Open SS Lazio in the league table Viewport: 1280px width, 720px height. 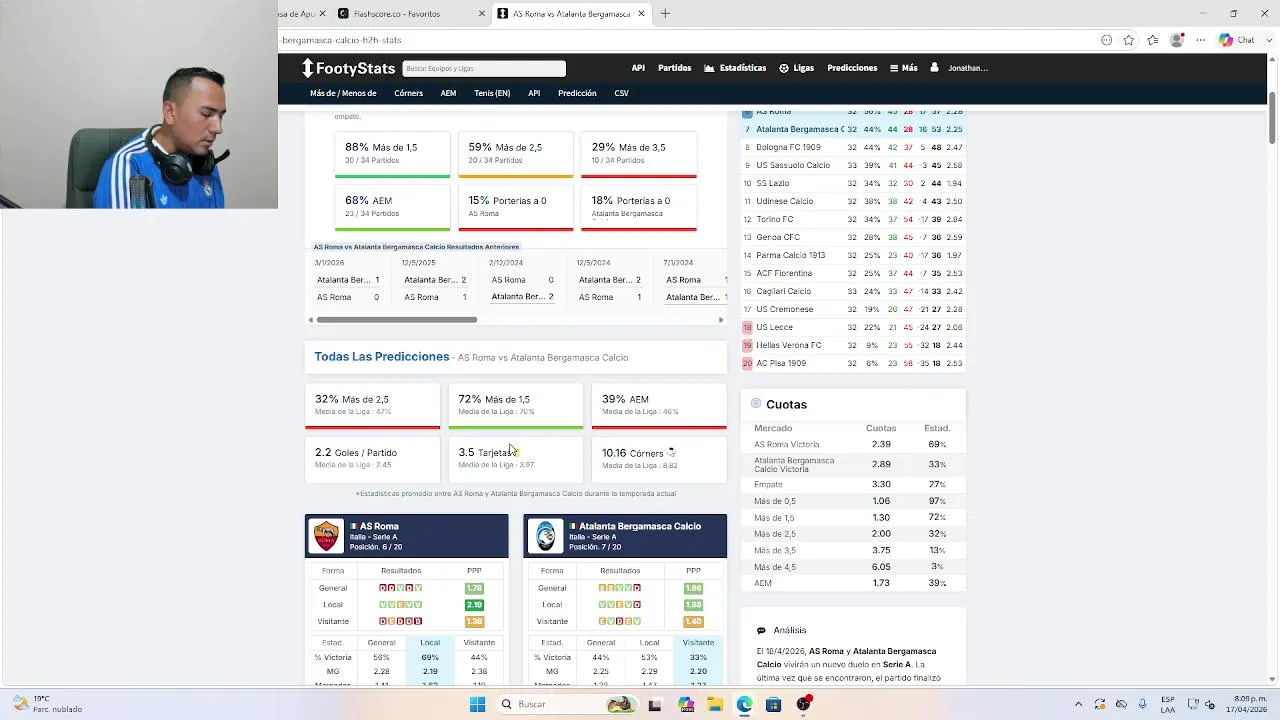point(773,183)
